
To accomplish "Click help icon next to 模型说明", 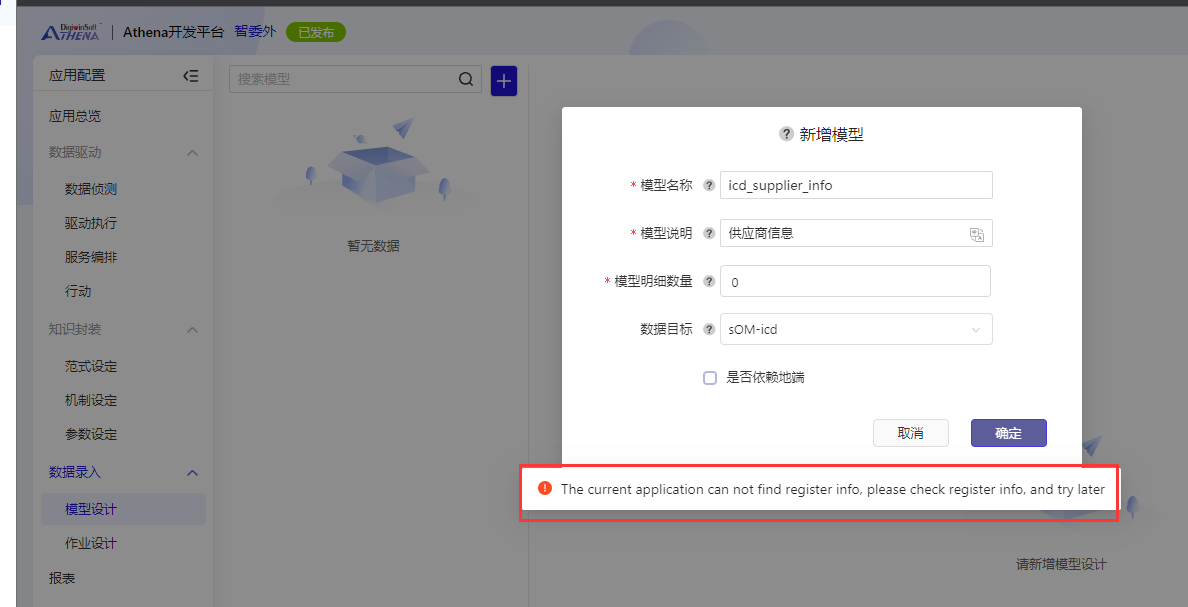I will click(x=709, y=233).
